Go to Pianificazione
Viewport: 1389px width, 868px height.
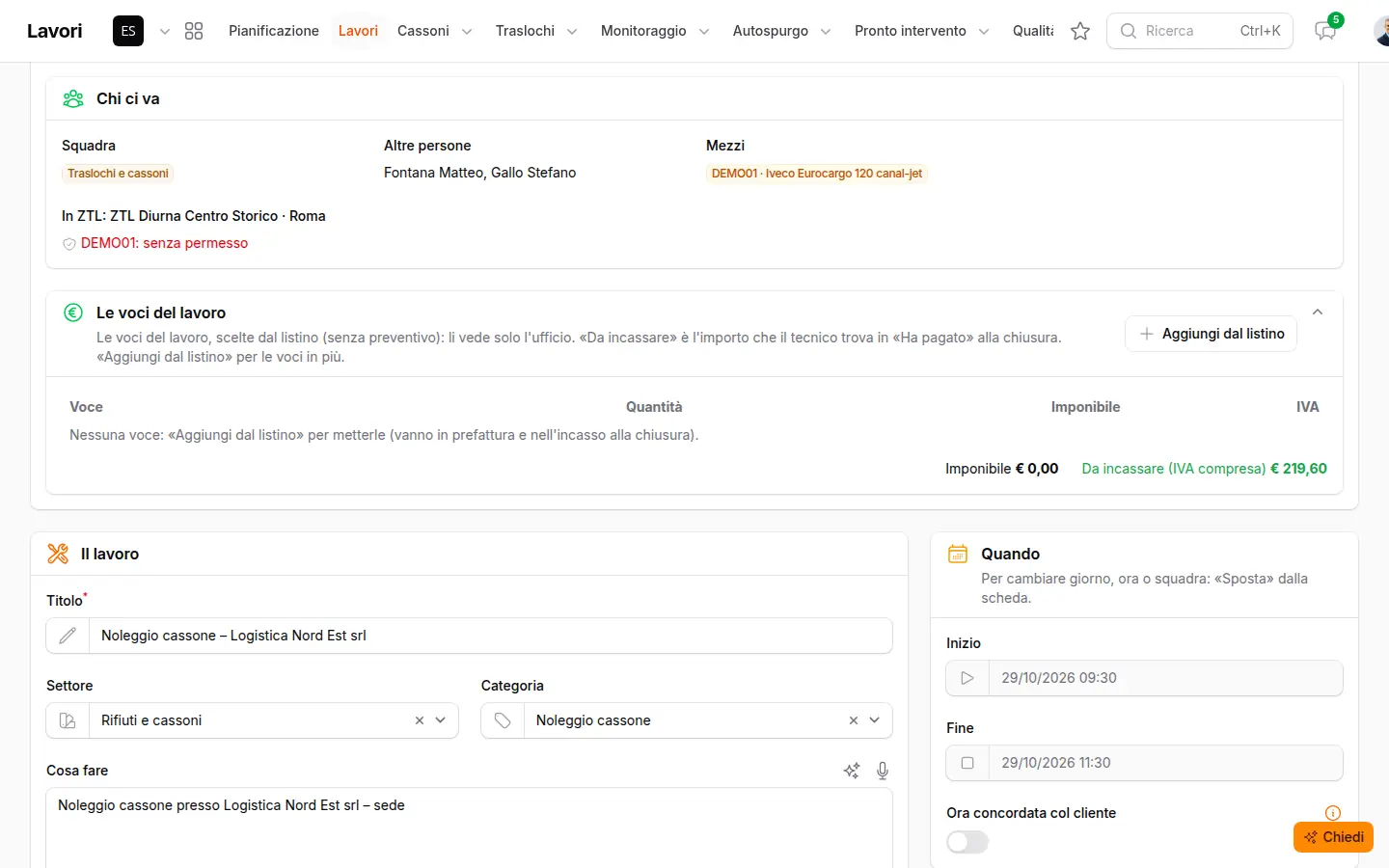click(x=274, y=31)
